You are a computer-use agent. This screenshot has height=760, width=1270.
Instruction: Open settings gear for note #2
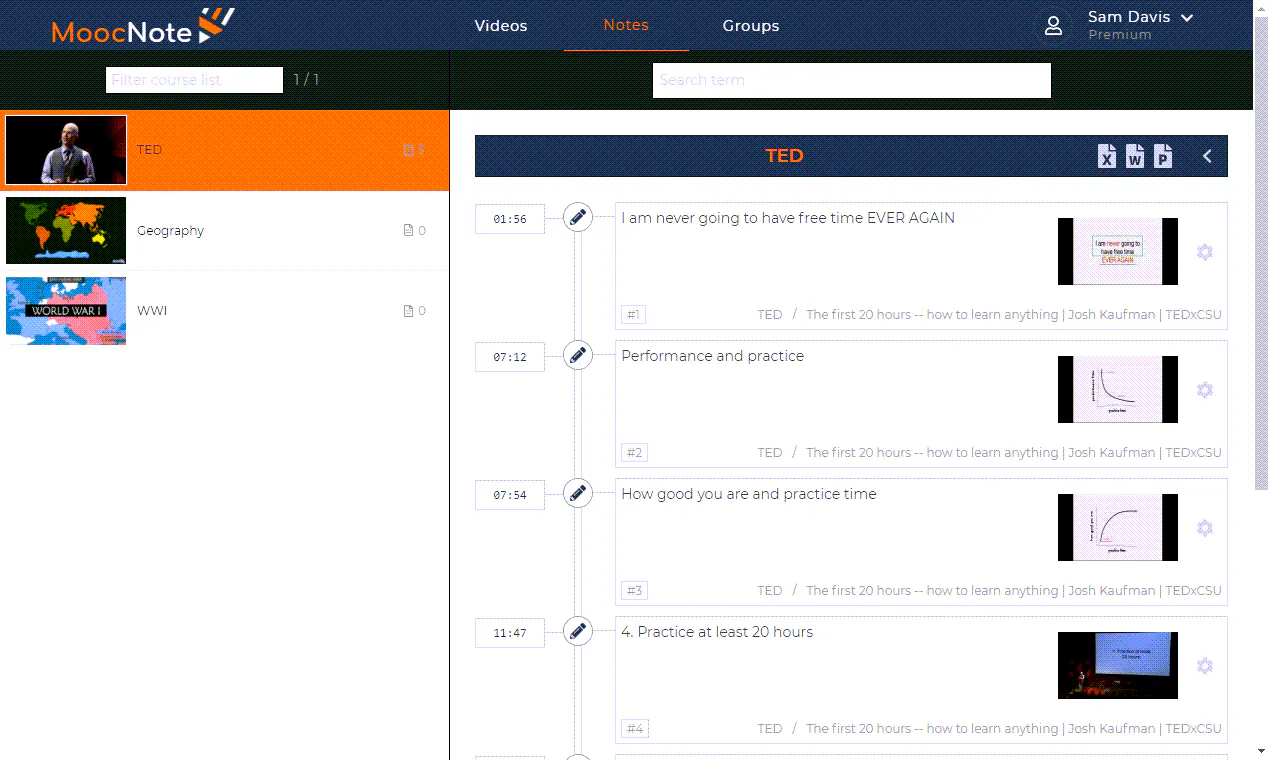pos(1205,390)
